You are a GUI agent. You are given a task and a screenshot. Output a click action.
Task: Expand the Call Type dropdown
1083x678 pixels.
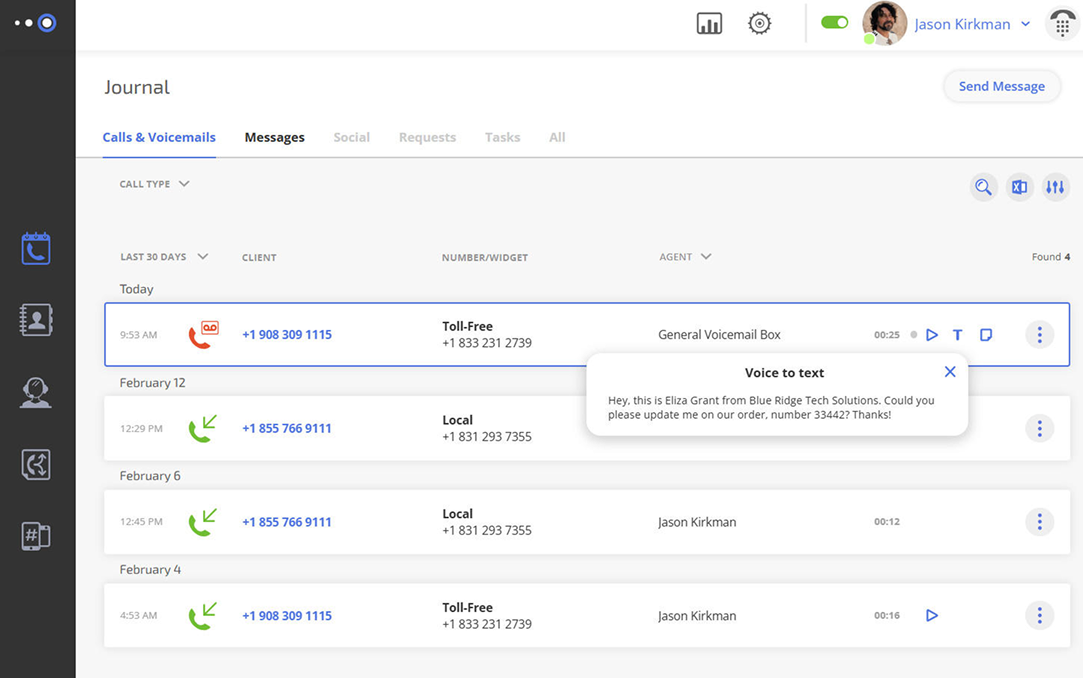(154, 184)
